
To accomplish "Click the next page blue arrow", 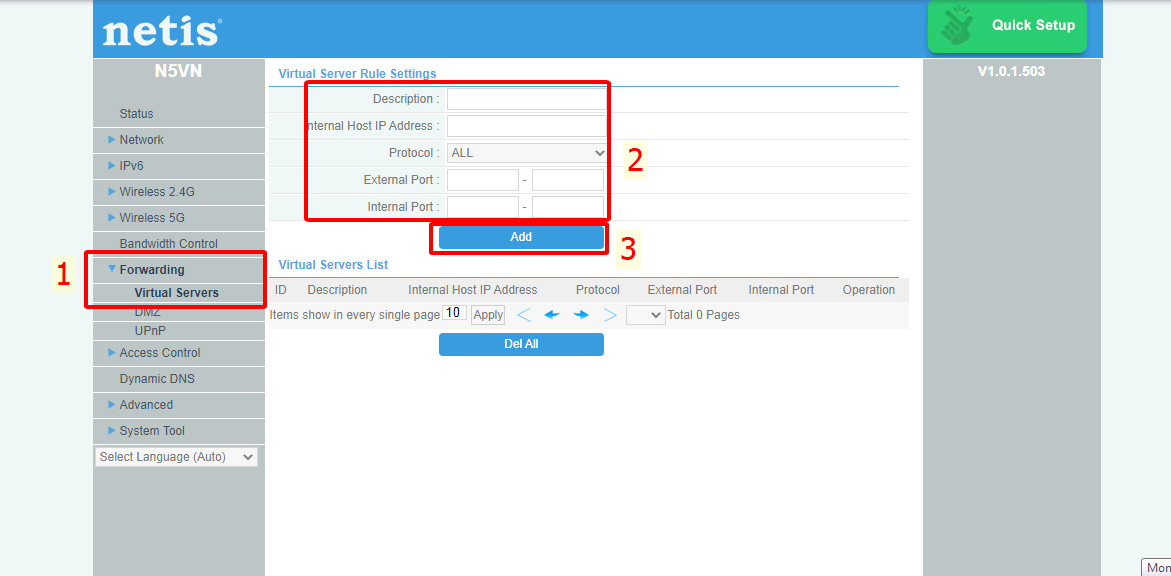I will click(x=580, y=314).
